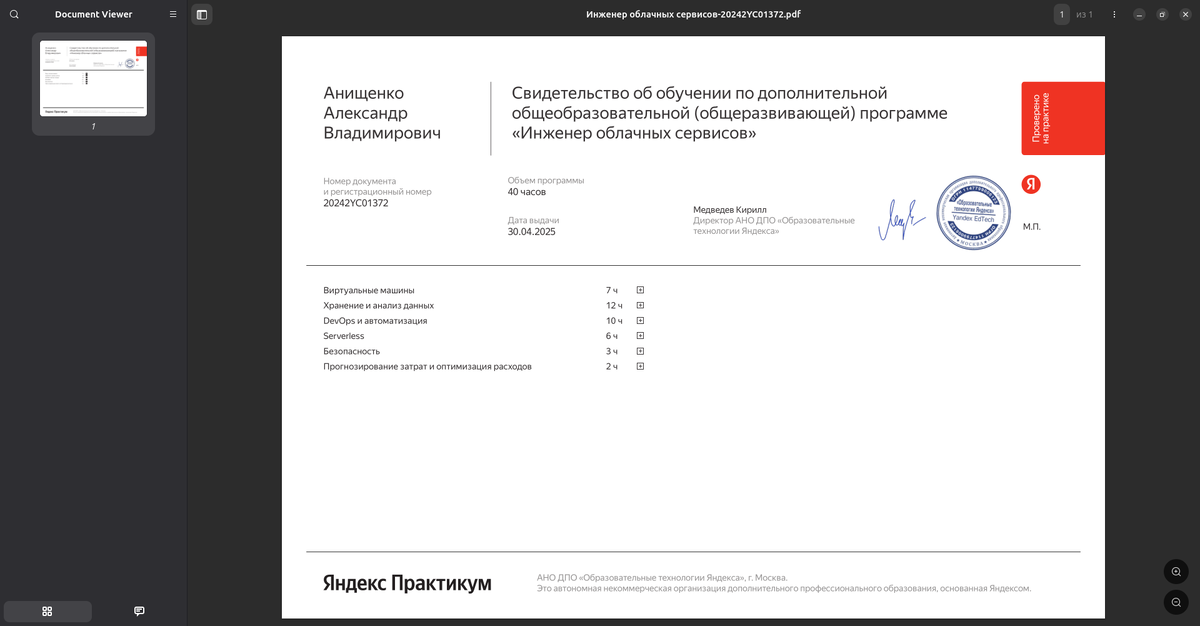Viewport: 1200px width, 626px height.
Task: Open the annotations view
Action: [x=138, y=610]
